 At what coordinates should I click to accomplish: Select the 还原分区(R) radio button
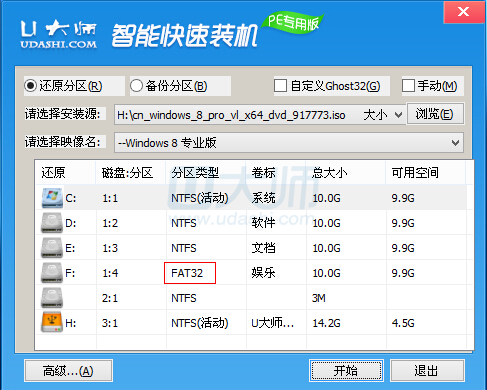coord(30,86)
